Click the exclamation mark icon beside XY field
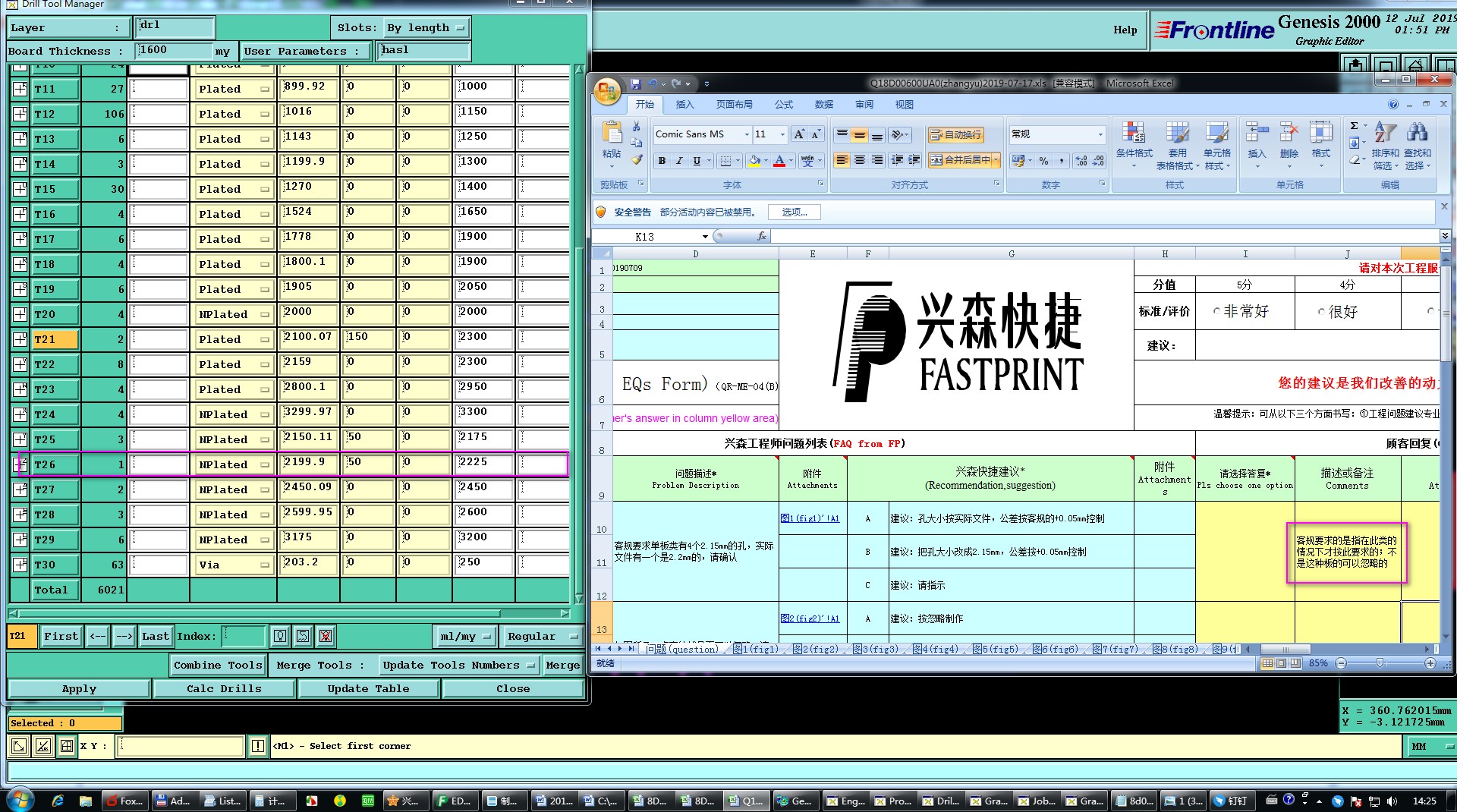This screenshot has height=812, width=1457. 258,746
